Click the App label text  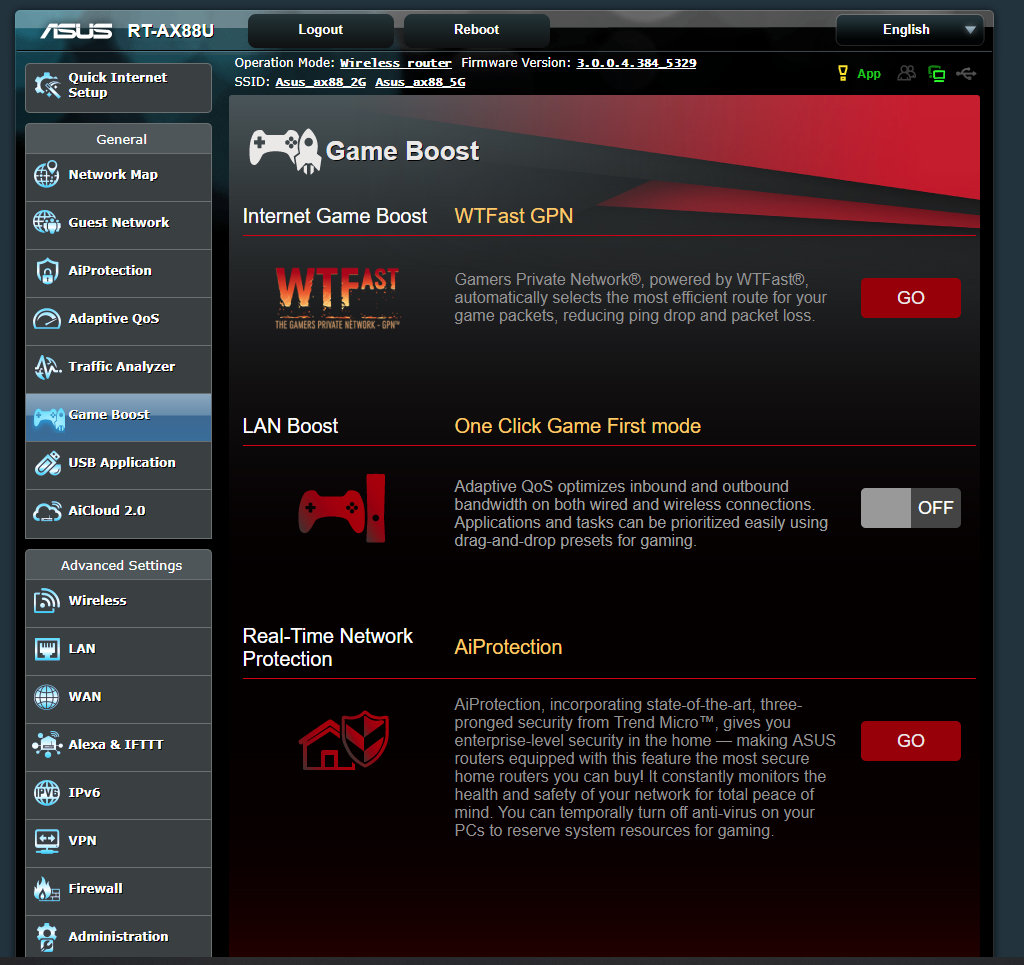point(869,74)
